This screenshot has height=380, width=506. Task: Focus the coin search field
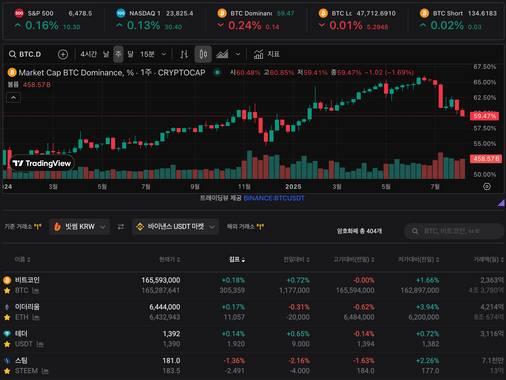click(454, 231)
